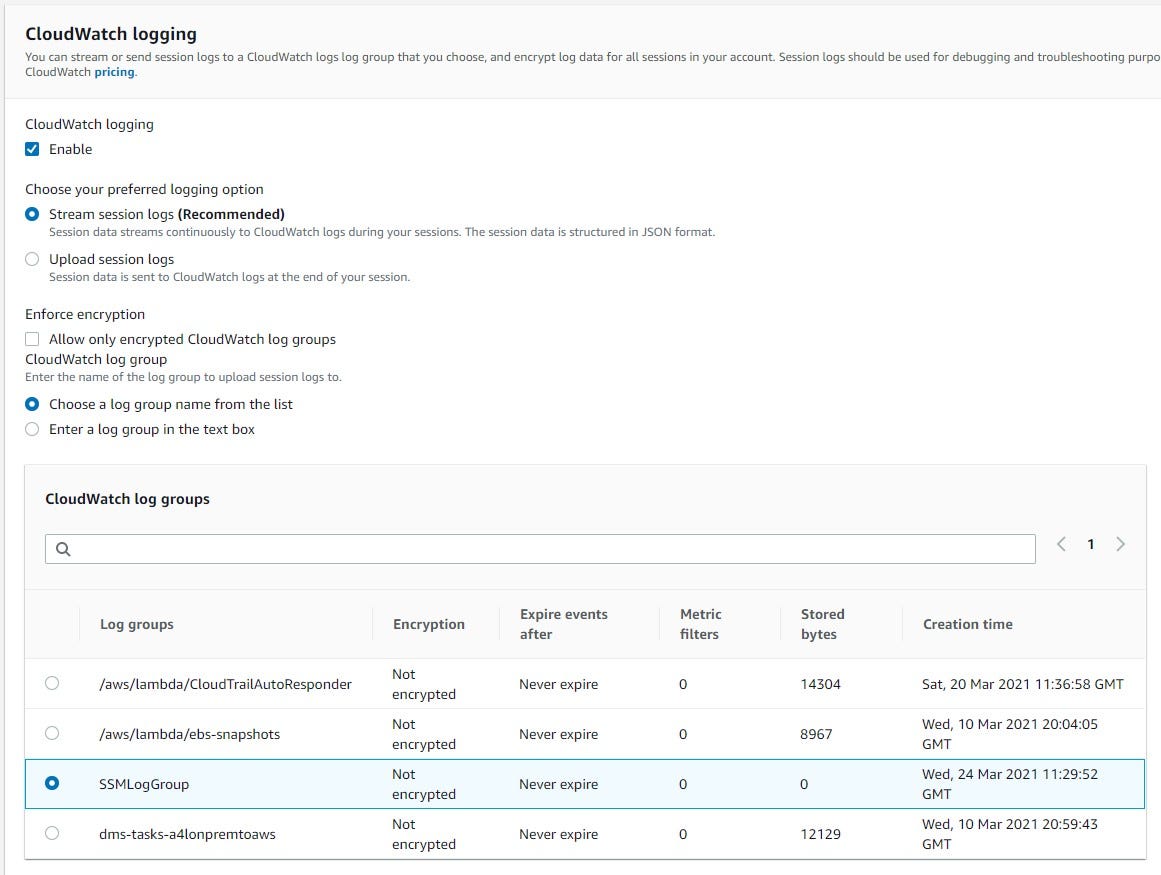Sort by Stored bytes column header
1161x875 pixels.
(822, 624)
